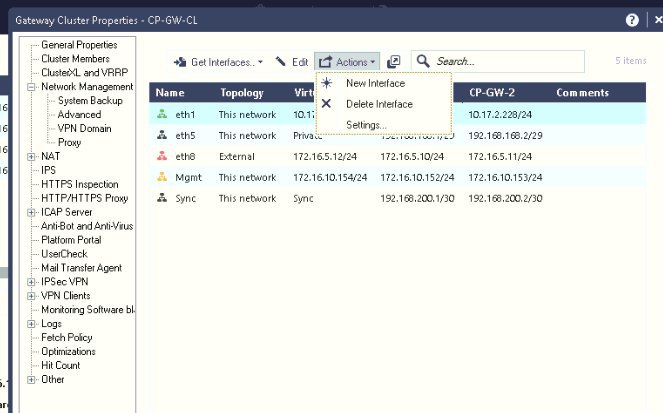Screen dimensions: 663x413
Task: Sort by the Name column header
Action: (170, 93)
